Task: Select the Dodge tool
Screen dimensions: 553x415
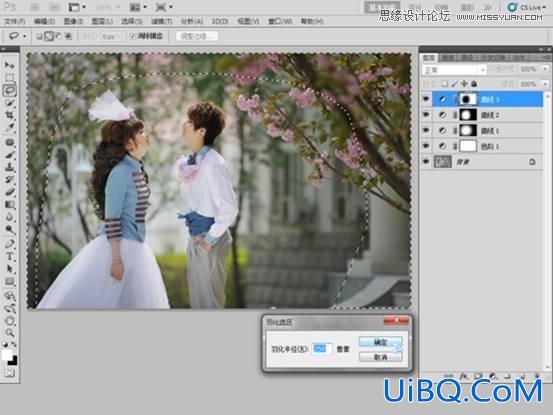Action: tap(10, 229)
